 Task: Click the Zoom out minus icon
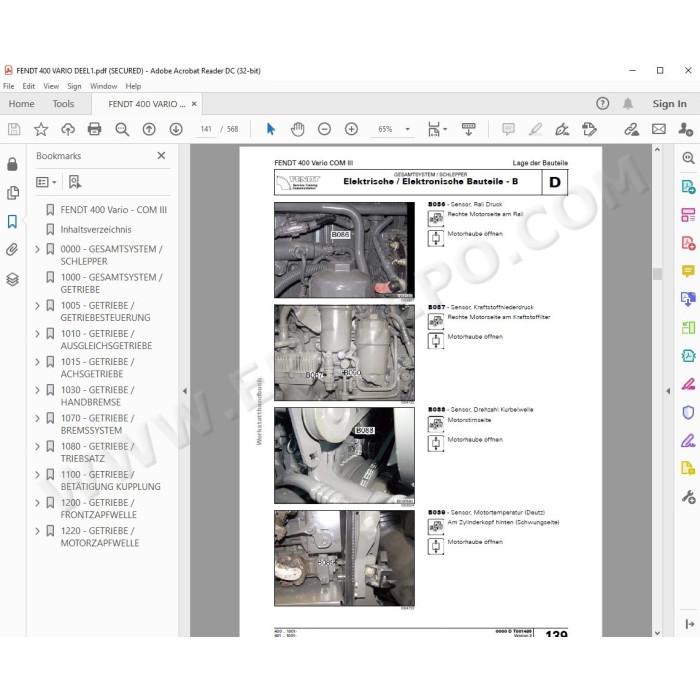pos(325,129)
